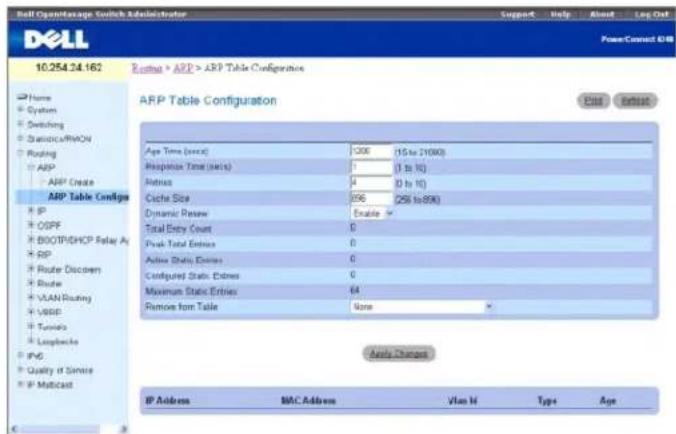Click the Type column header

tap(547, 401)
